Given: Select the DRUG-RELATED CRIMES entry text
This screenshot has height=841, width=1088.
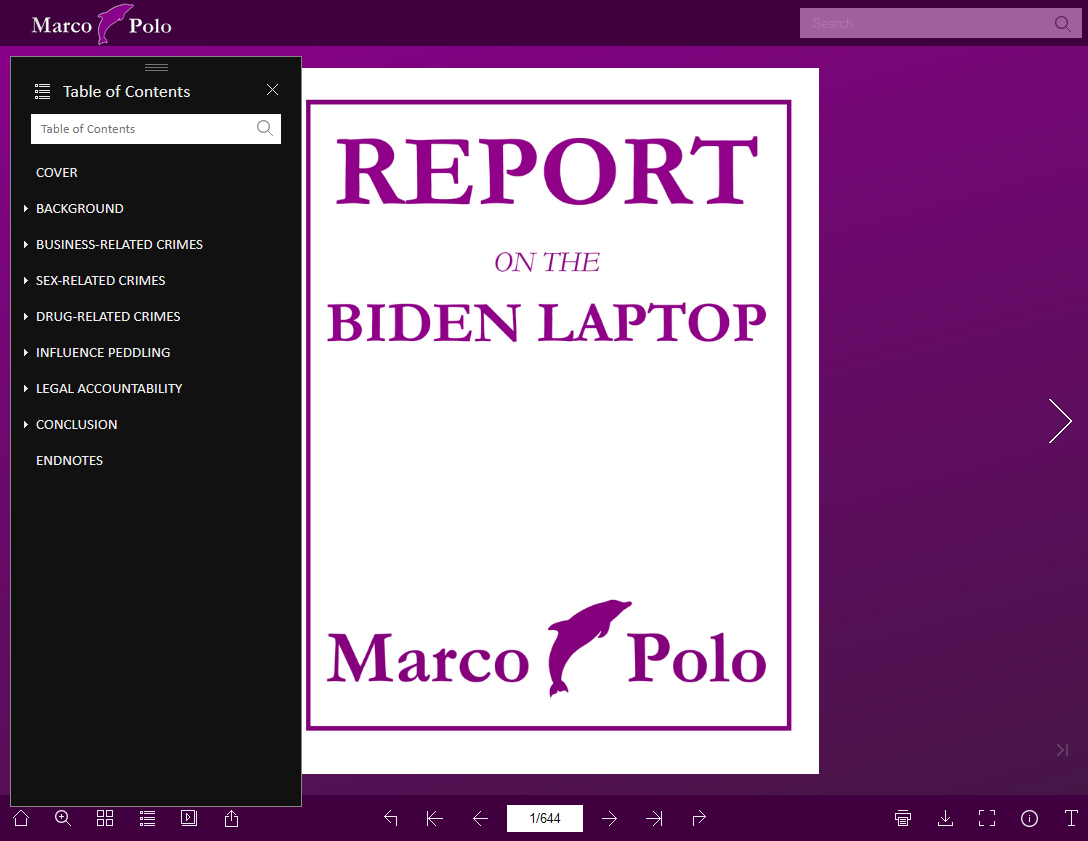Looking at the screenshot, I should (108, 317).
